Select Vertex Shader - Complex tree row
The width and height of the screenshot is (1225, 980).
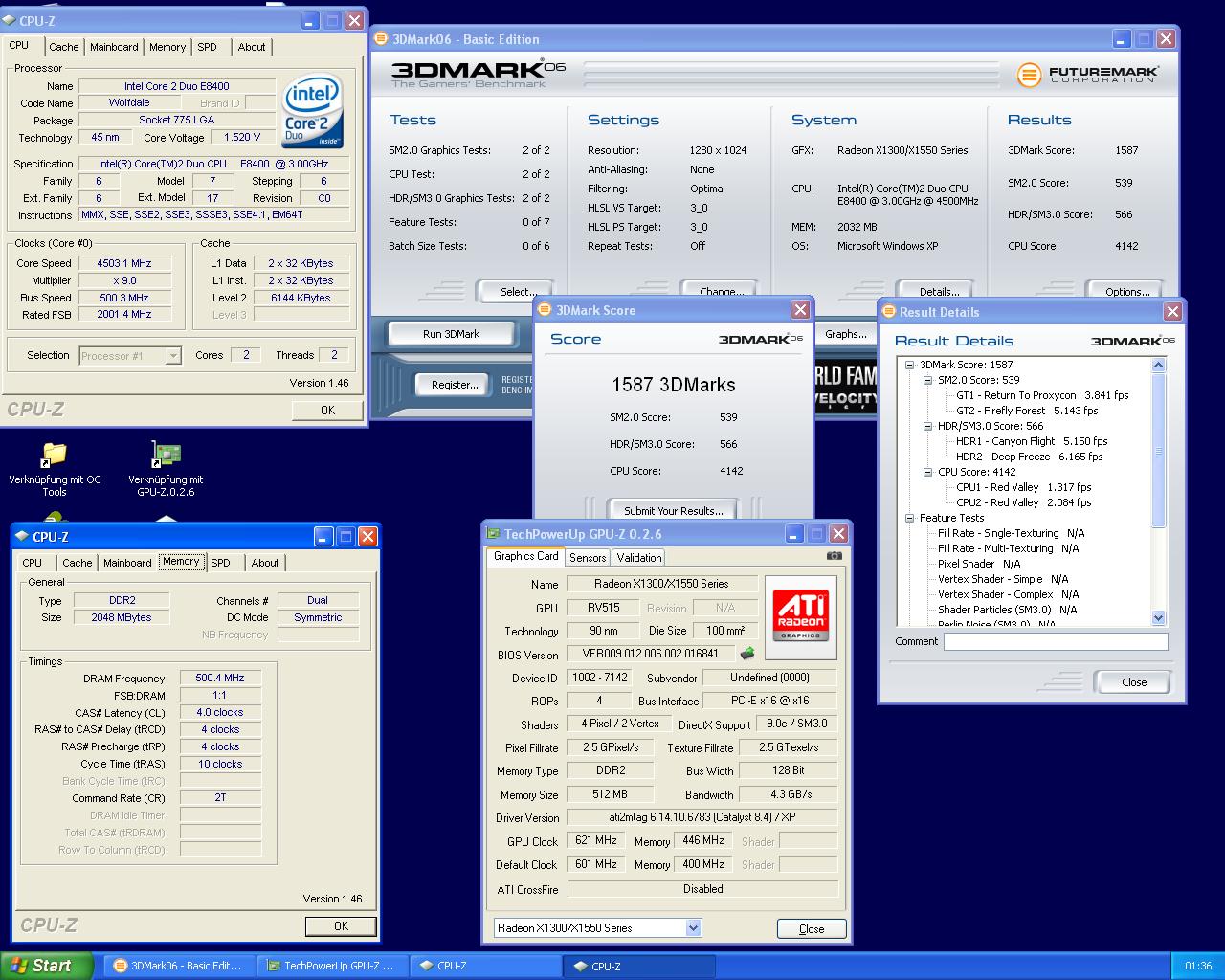[1009, 594]
